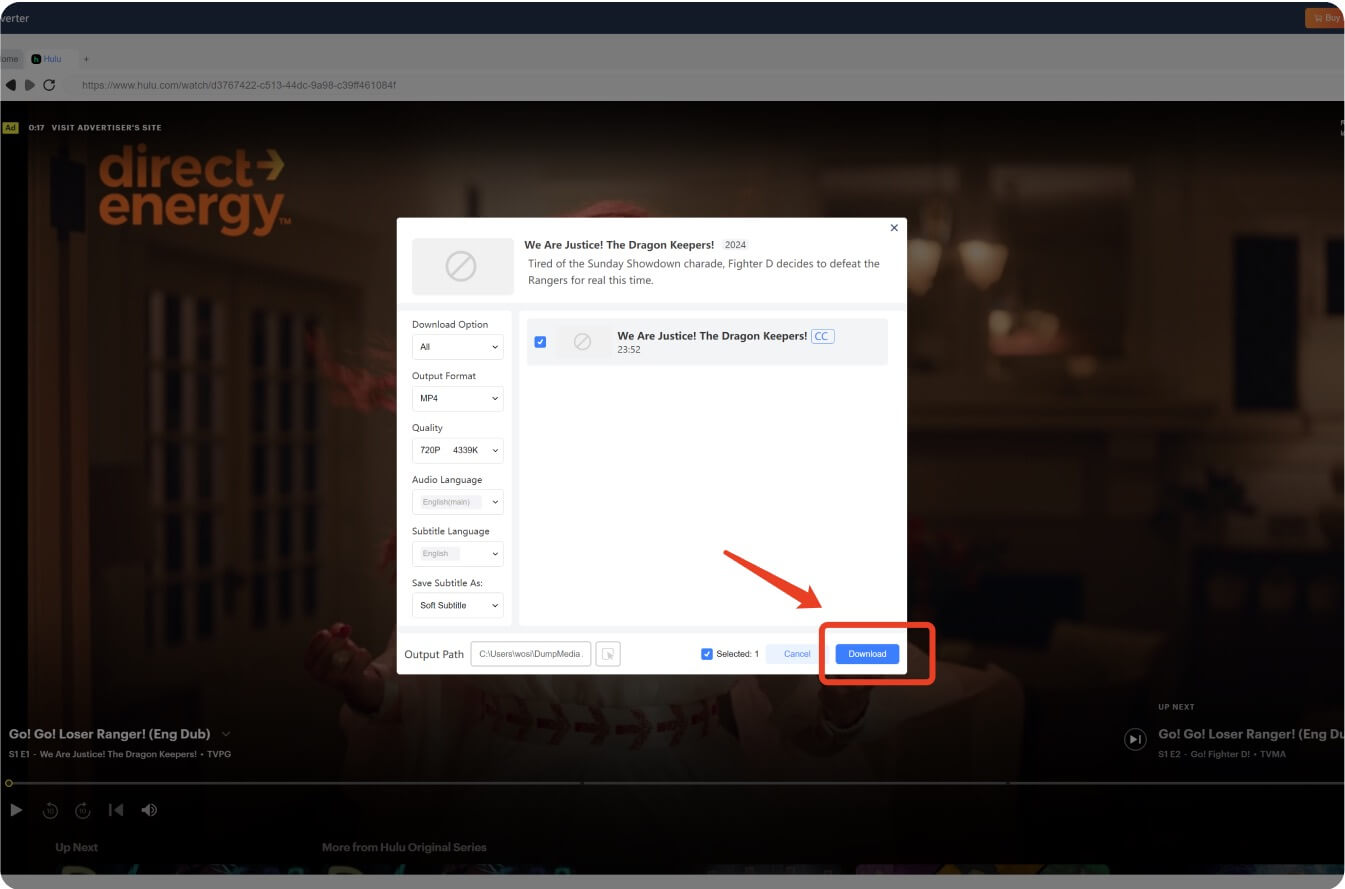
Task: Click the large series thumbnail placeholder in header
Action: tap(462, 266)
